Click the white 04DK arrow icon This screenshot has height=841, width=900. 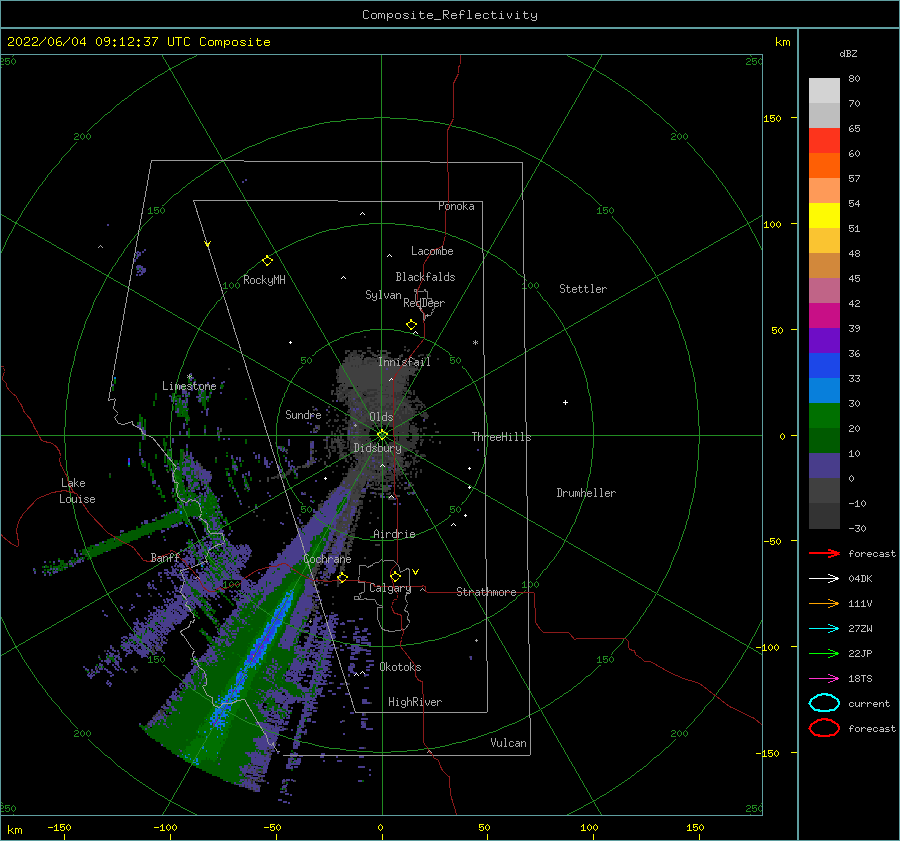point(824,578)
